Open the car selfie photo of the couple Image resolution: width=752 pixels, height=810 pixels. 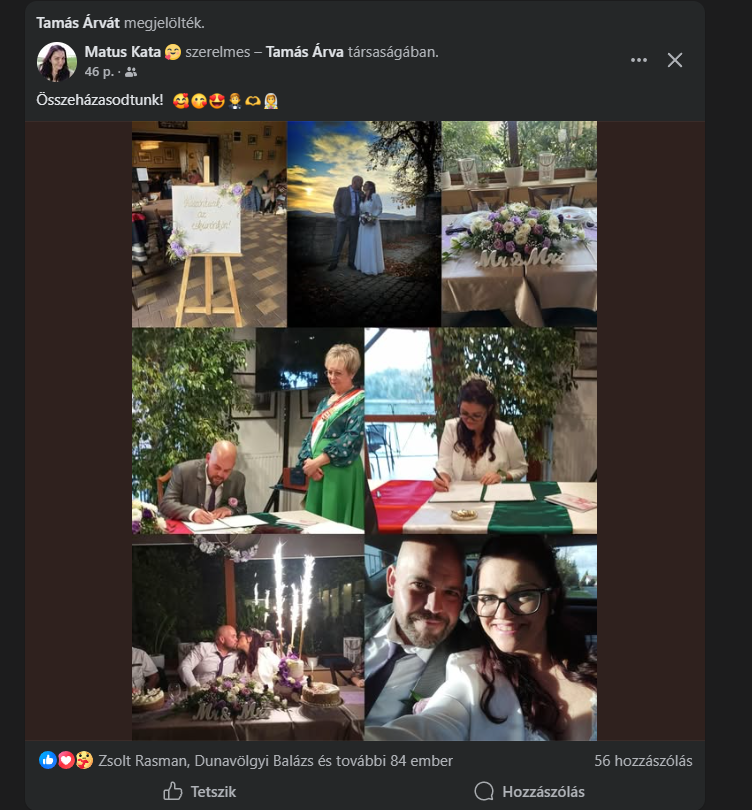(480, 640)
